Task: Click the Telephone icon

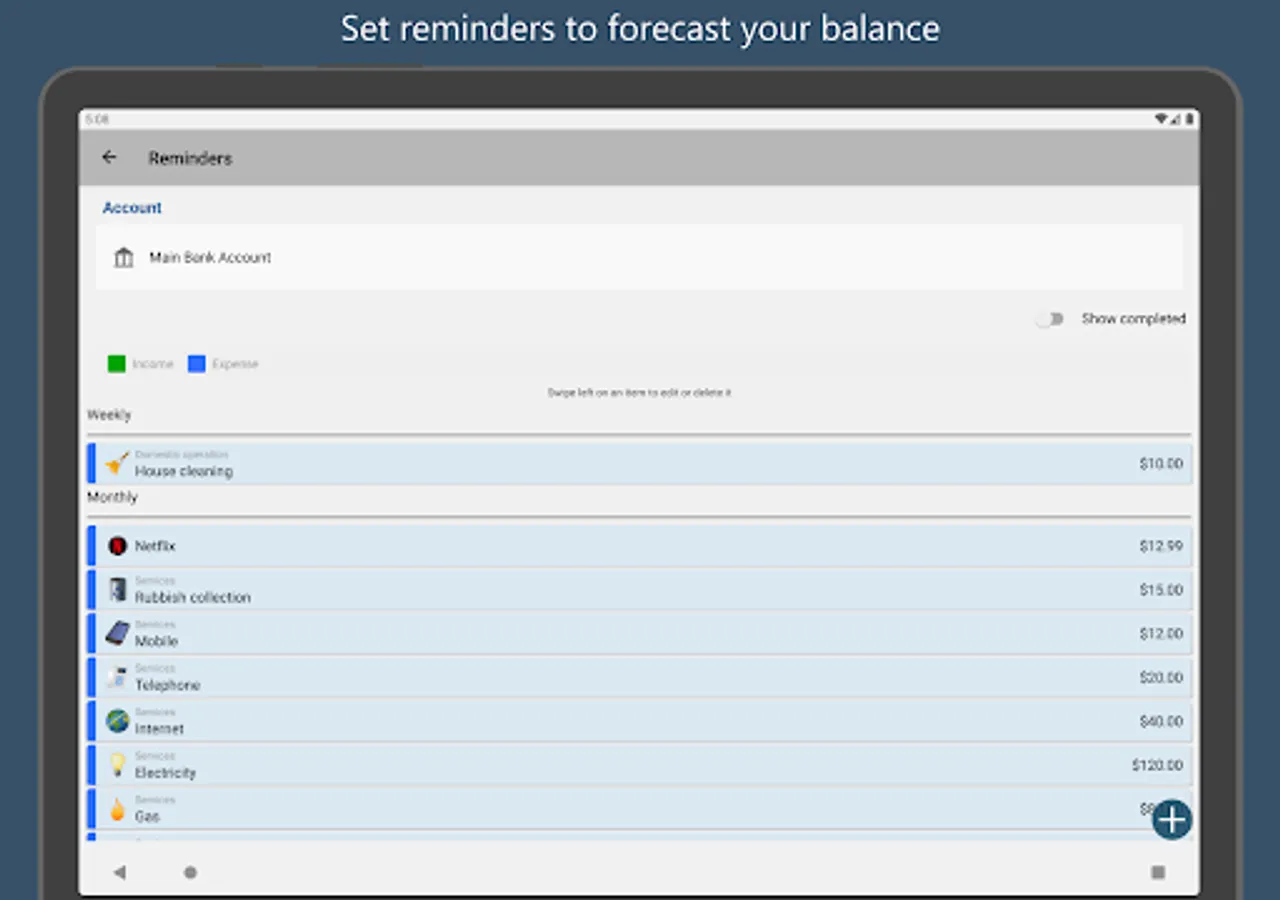Action: coord(117,678)
